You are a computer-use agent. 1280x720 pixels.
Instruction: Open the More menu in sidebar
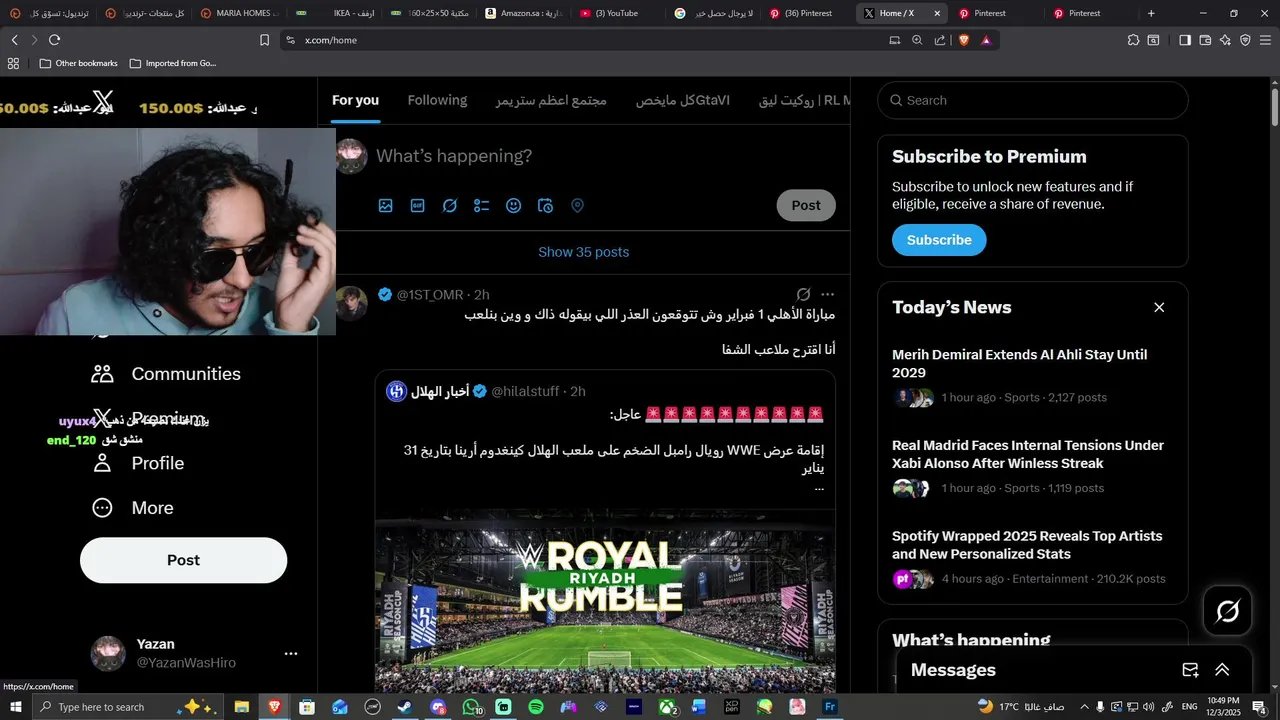click(x=133, y=508)
